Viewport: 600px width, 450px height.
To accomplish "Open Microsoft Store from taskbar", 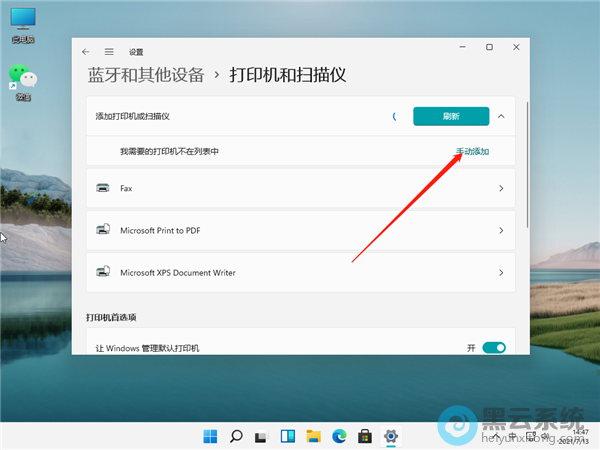I will coord(365,436).
